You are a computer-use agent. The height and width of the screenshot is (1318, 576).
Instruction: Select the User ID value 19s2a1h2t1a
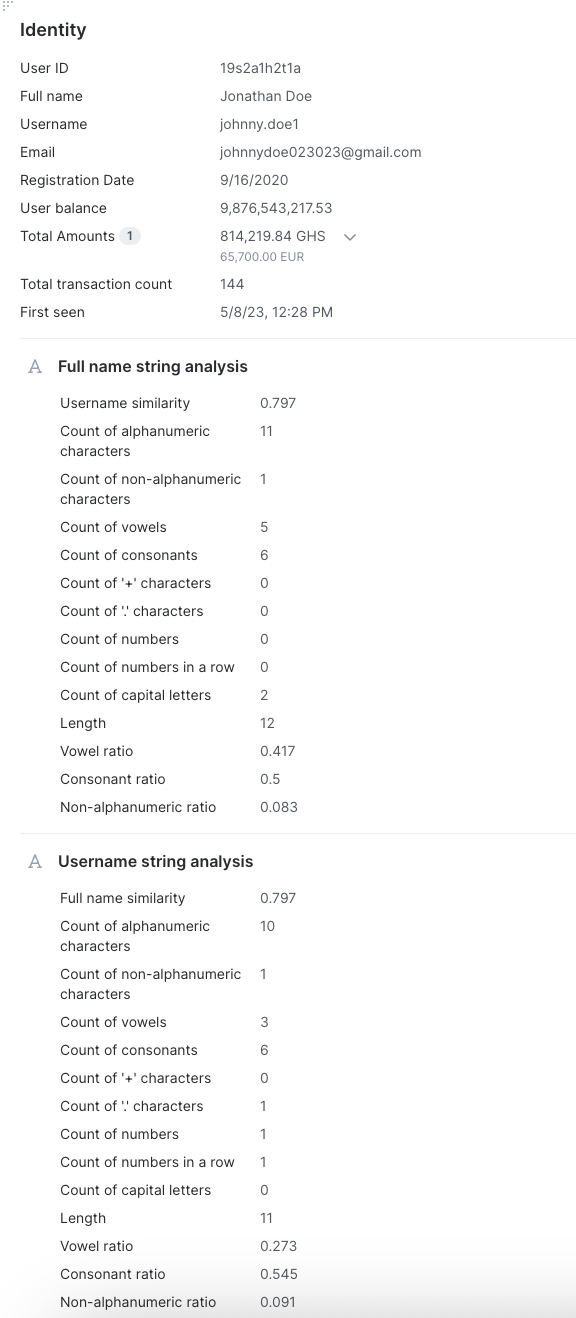point(260,68)
